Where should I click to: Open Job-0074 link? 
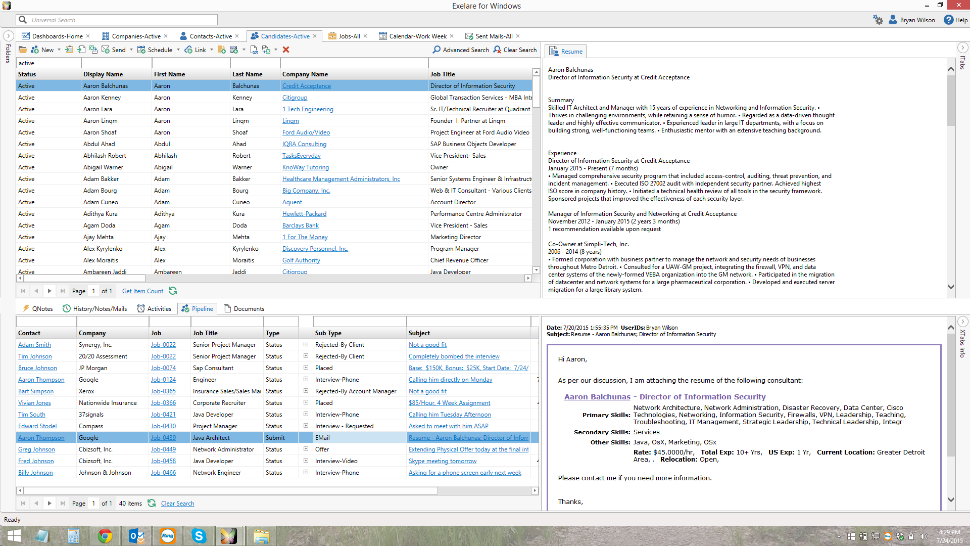tap(163, 368)
